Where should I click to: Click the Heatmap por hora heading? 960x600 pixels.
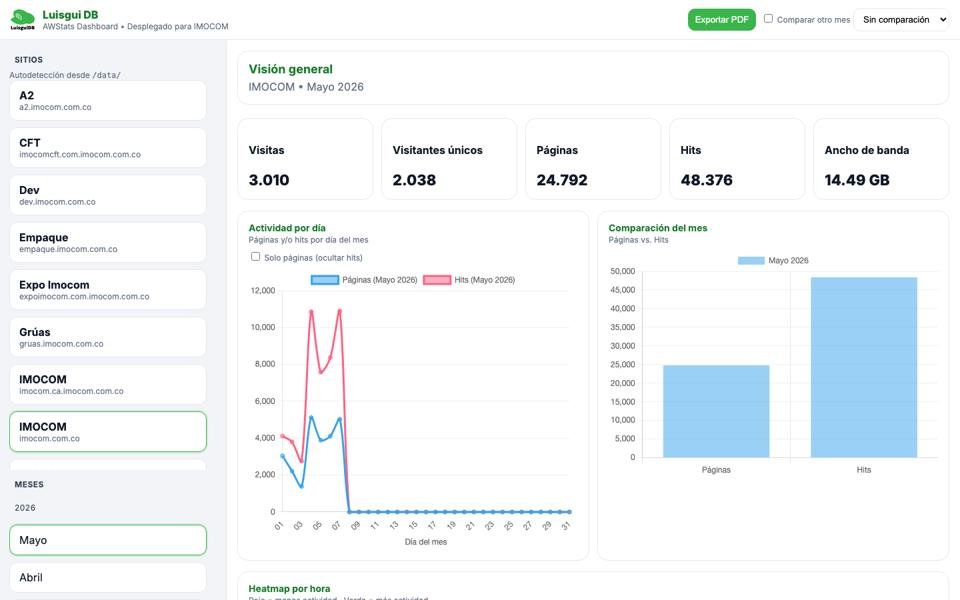(x=289, y=588)
